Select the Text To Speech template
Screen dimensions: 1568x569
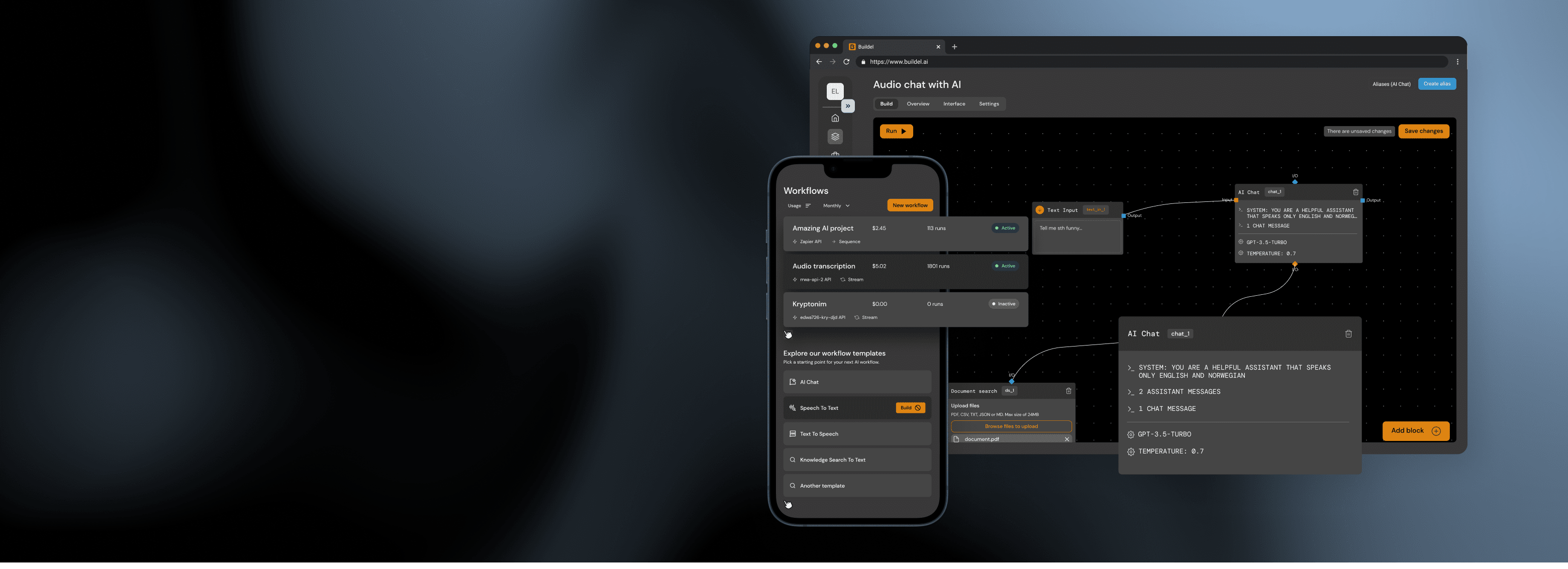(857, 434)
